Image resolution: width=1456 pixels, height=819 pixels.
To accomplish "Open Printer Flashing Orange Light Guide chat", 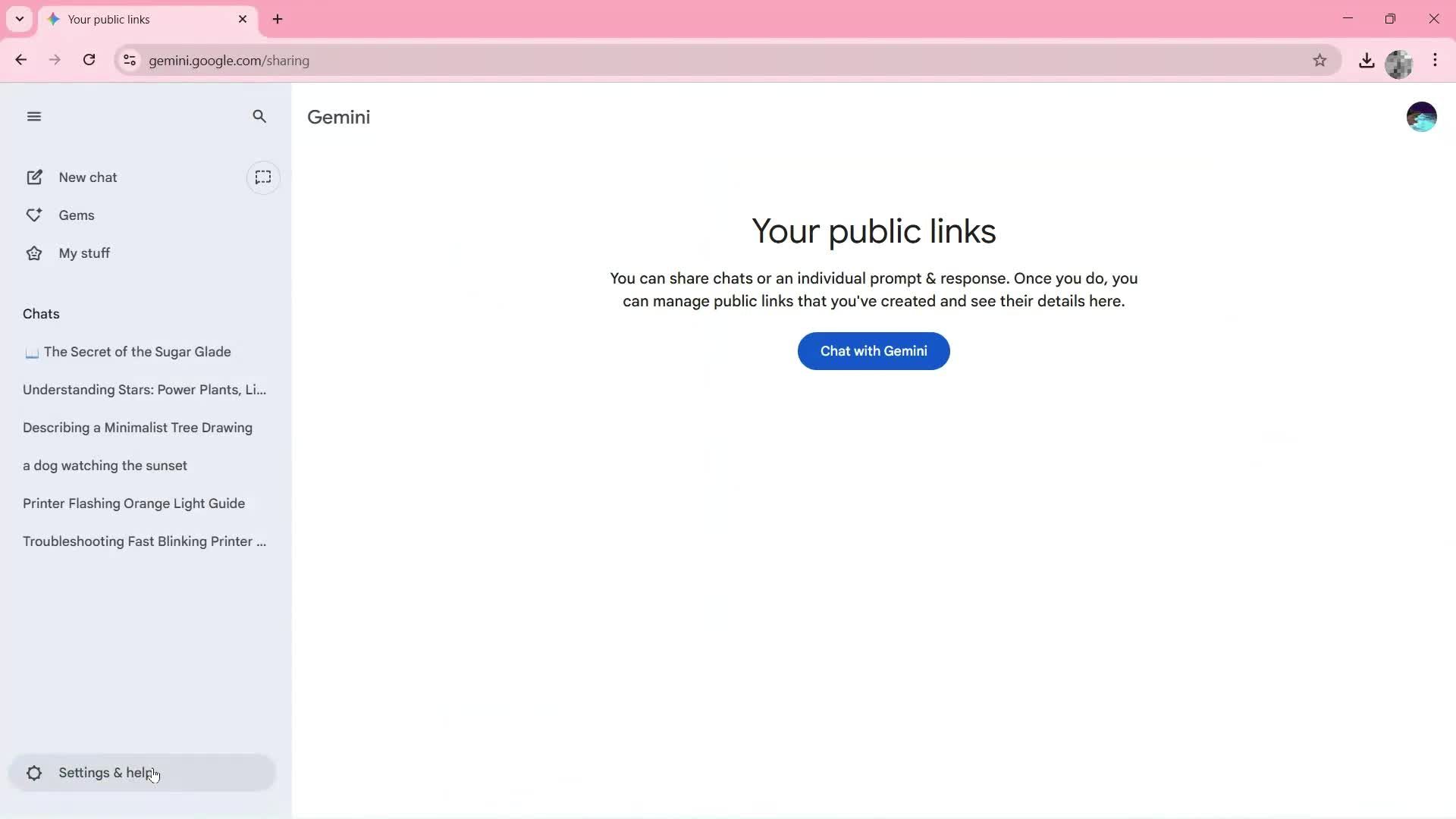I will (x=133, y=504).
